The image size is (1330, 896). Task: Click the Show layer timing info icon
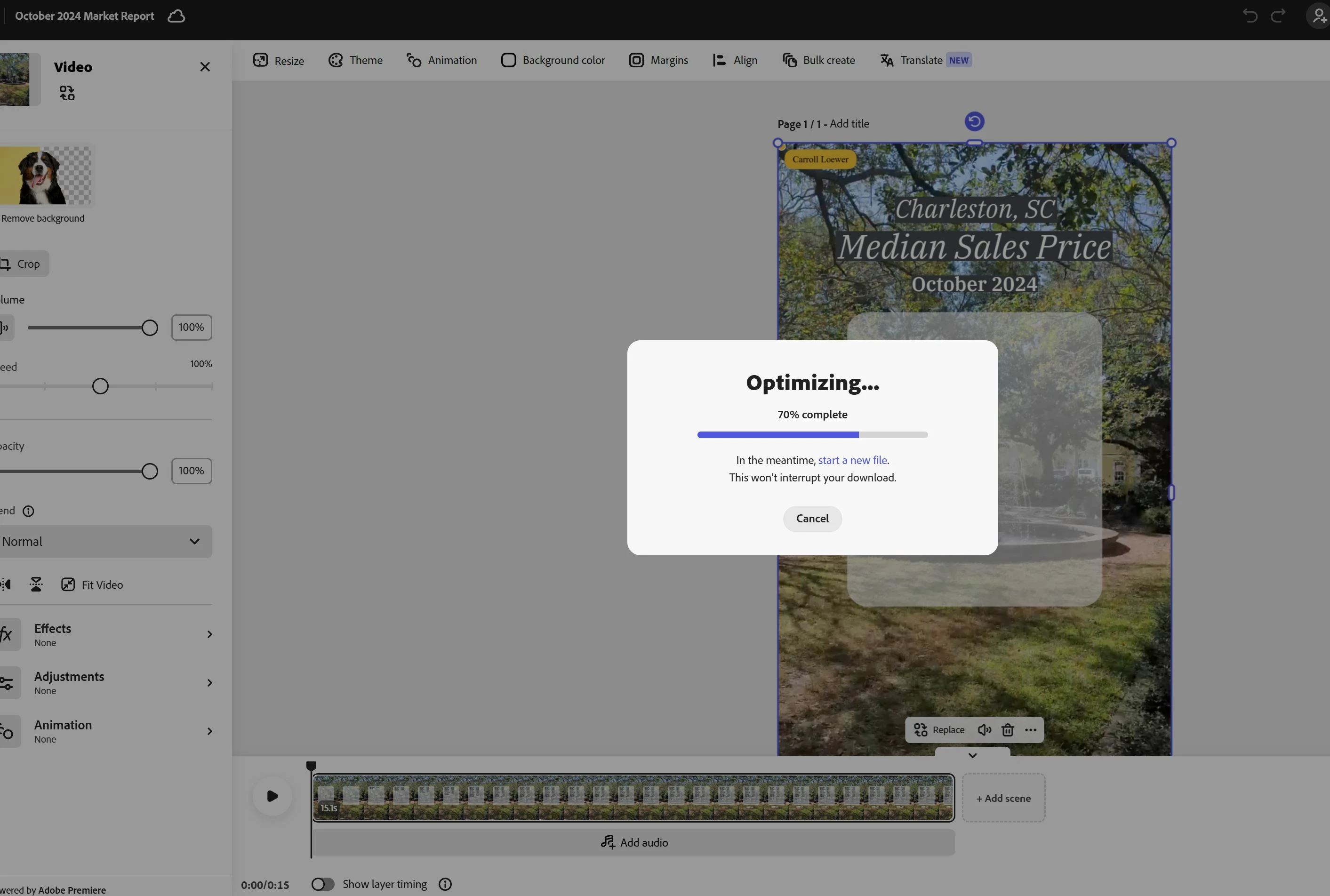[445, 884]
